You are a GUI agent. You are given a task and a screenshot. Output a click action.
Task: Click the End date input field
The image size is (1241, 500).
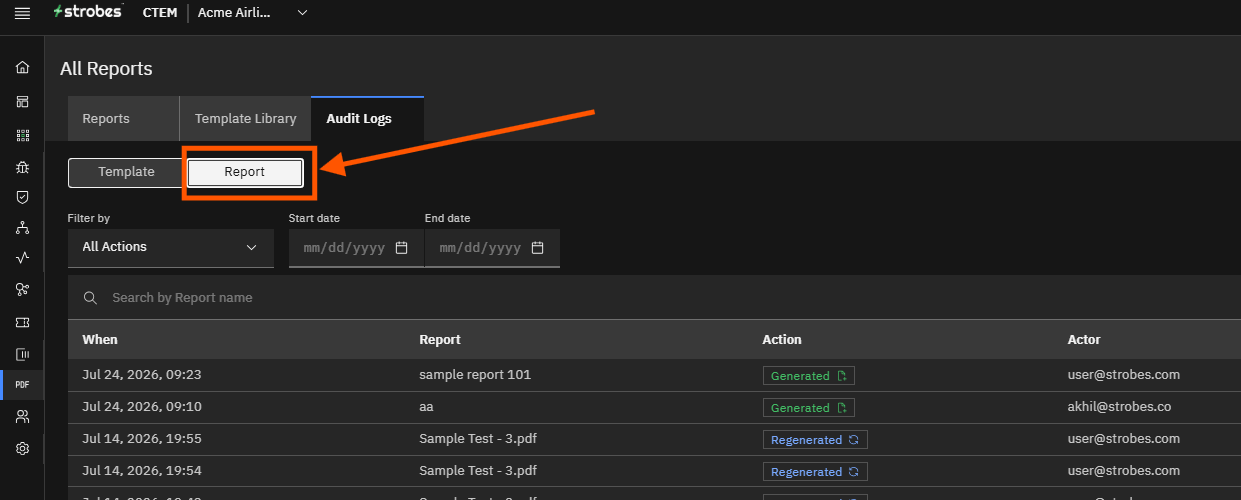(492, 248)
